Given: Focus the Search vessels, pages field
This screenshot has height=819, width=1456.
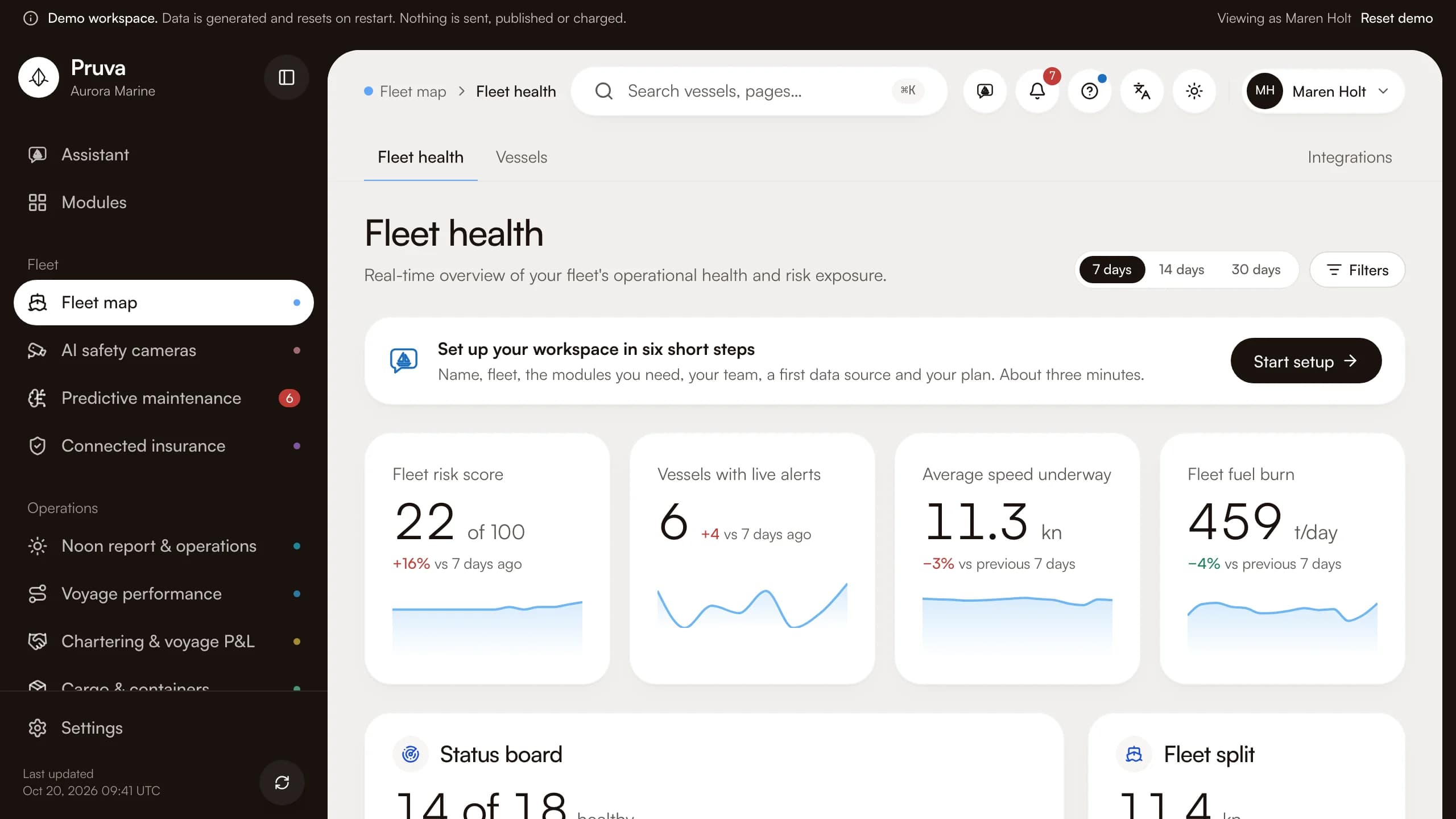Looking at the screenshot, I should pos(759,91).
